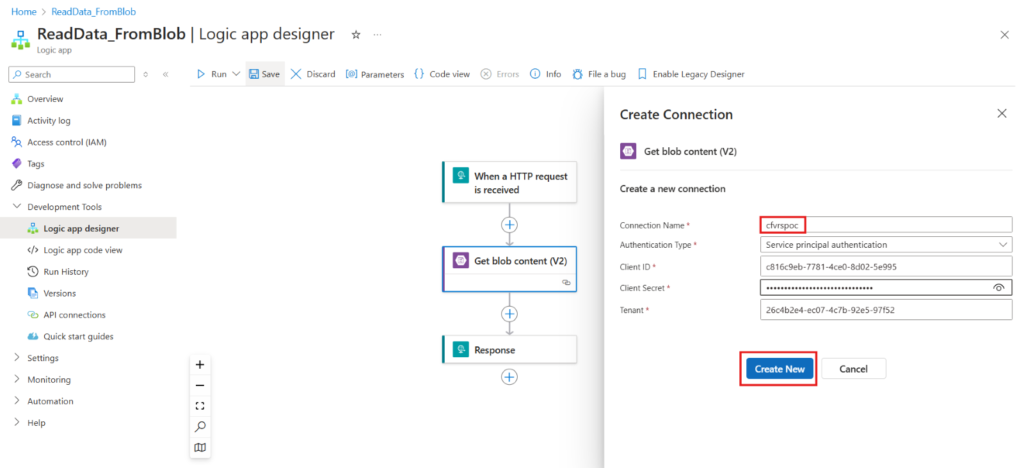Enable Legacy Designer
Image resolution: width=1024 pixels, height=468 pixels.
click(691, 74)
